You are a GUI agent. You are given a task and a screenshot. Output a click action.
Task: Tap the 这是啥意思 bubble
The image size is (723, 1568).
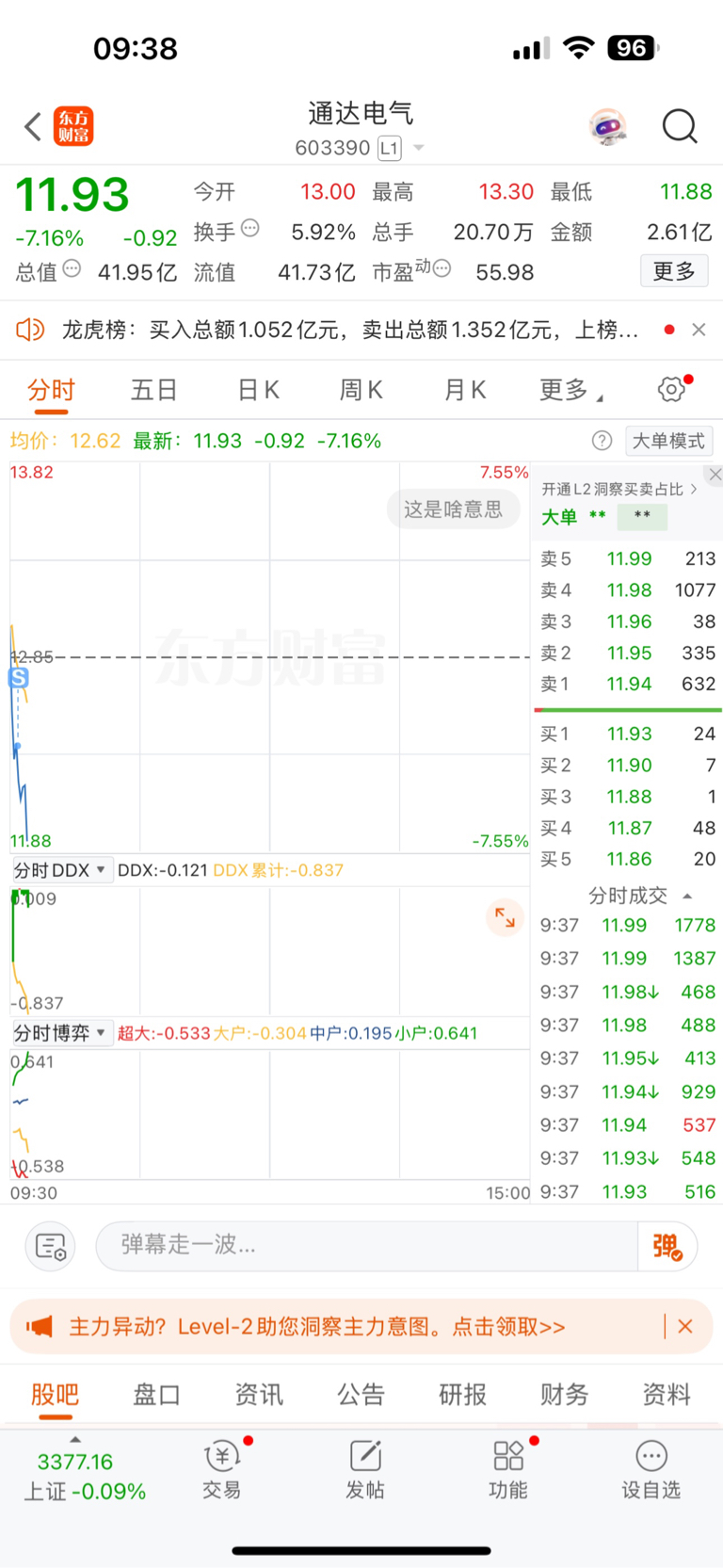point(453,509)
